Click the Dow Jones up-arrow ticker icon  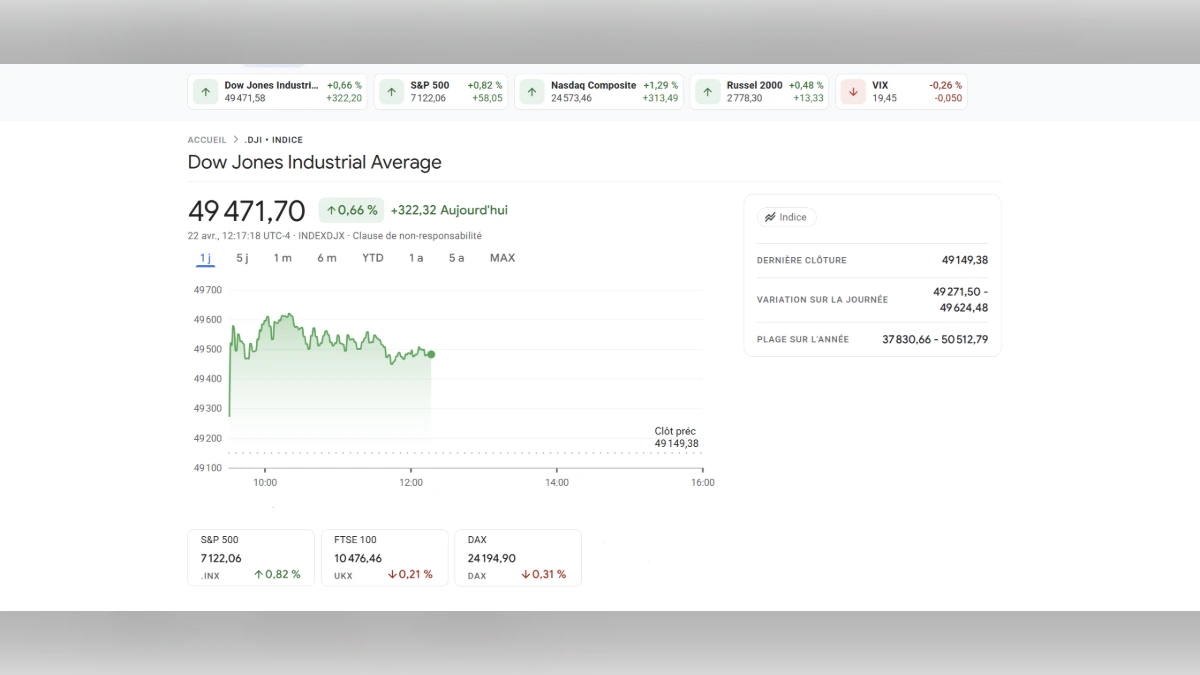[x=206, y=91]
